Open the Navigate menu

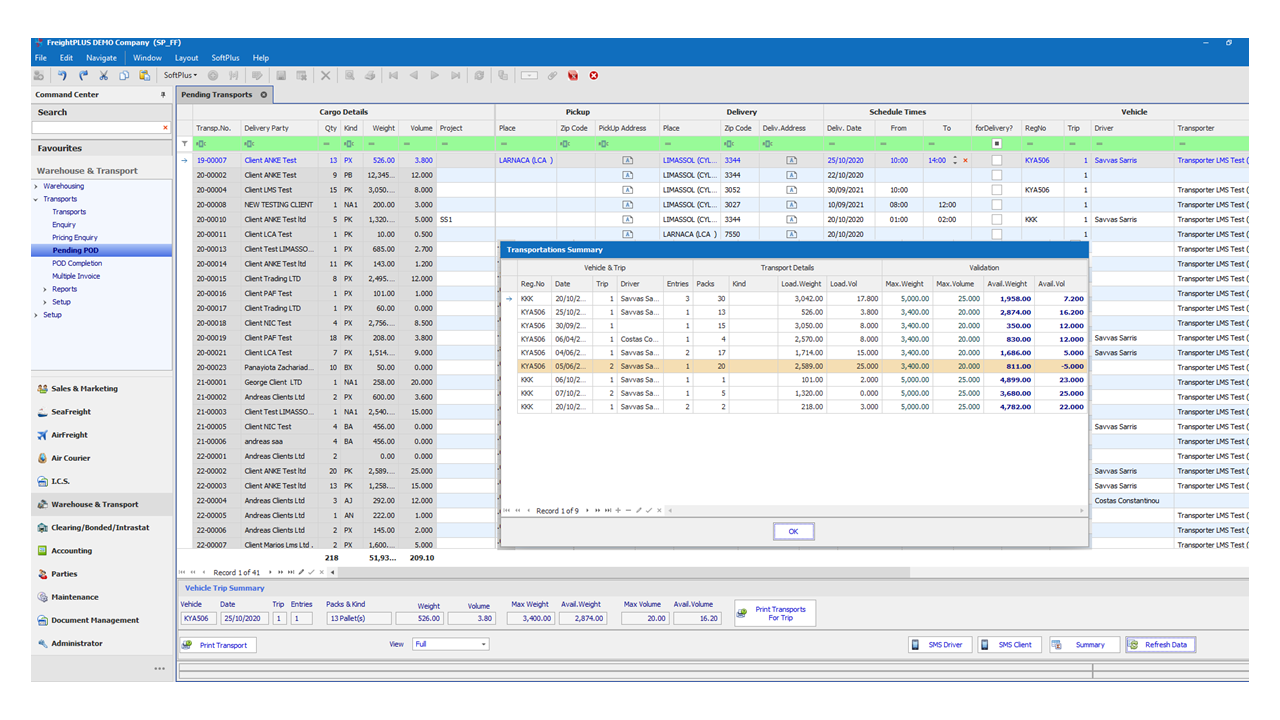(101, 57)
